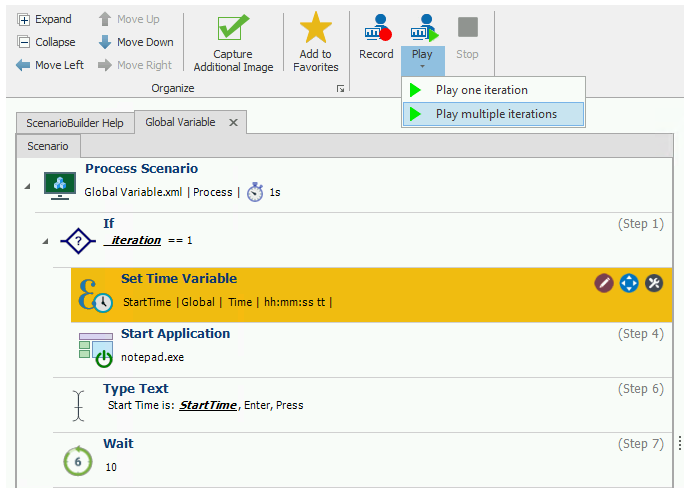This screenshot has height=492, width=688.
Task: Edit Set Time Variable with pencil icon
Action: 604,283
